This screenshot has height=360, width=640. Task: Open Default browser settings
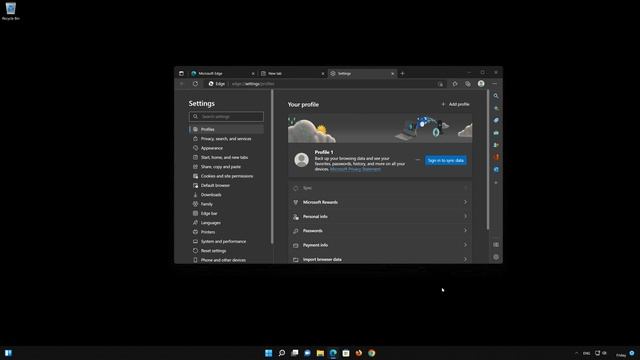[226, 186]
